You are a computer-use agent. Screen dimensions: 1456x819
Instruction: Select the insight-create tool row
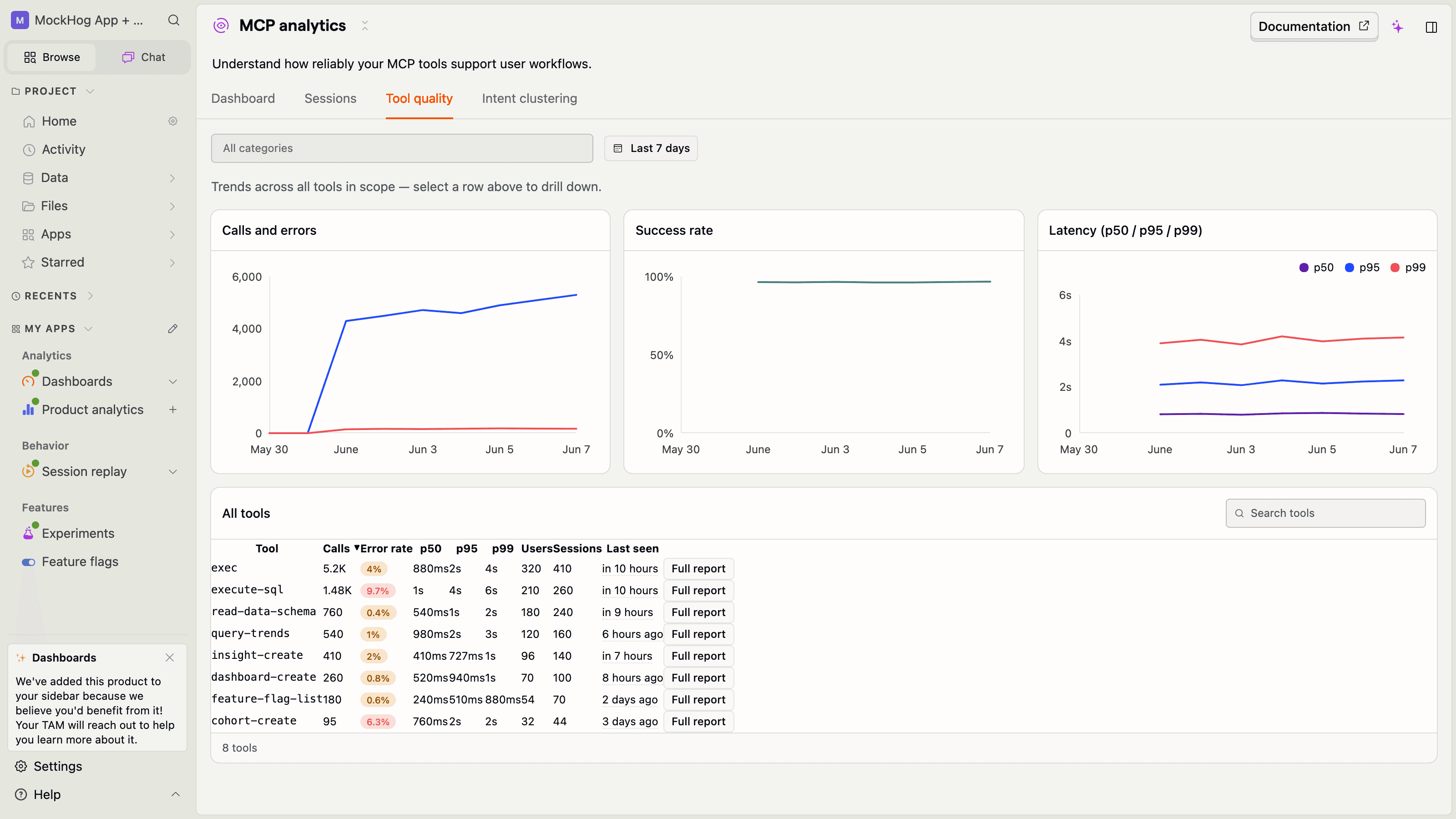coord(473,656)
